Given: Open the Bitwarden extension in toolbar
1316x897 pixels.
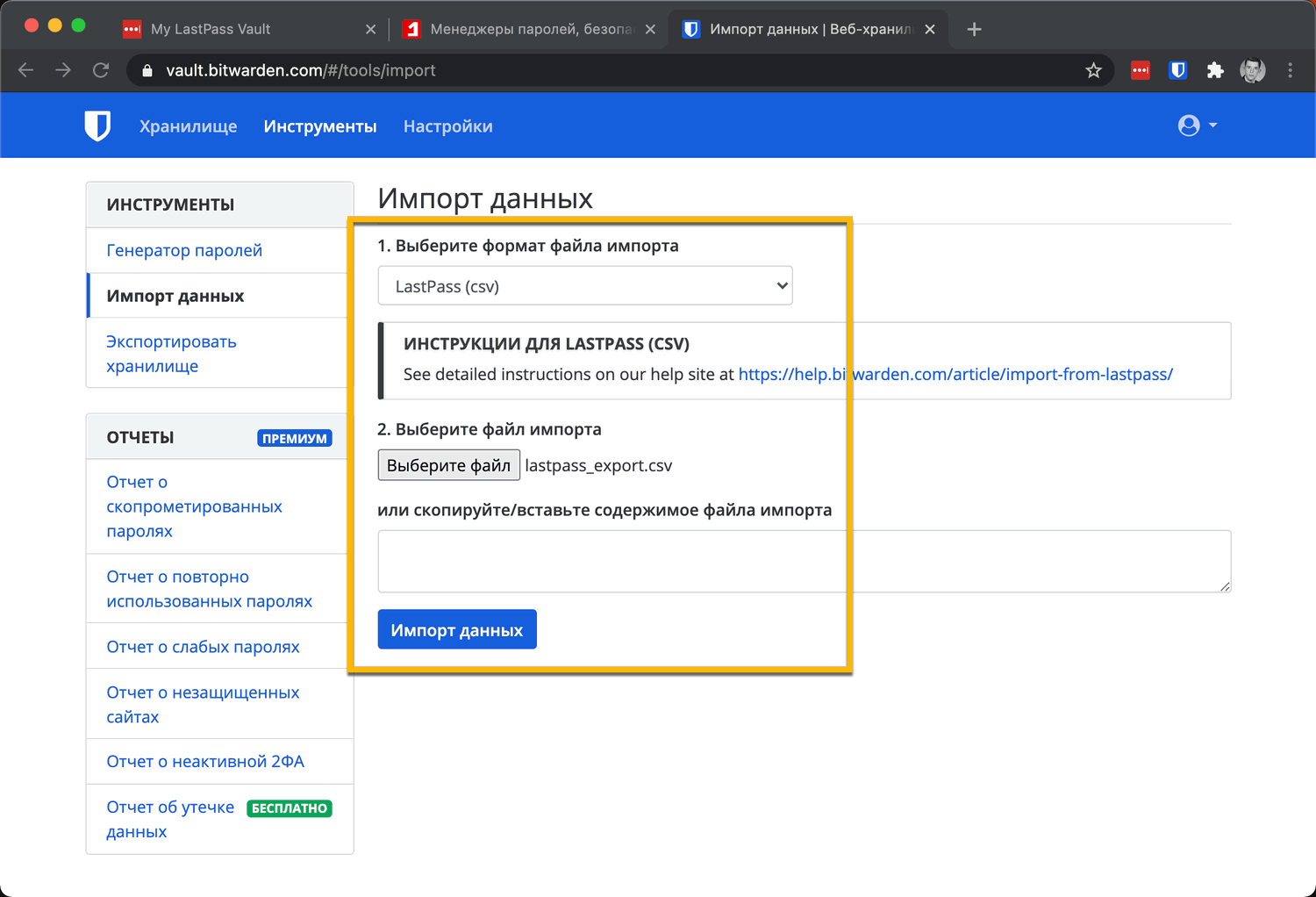Looking at the screenshot, I should (x=1178, y=70).
